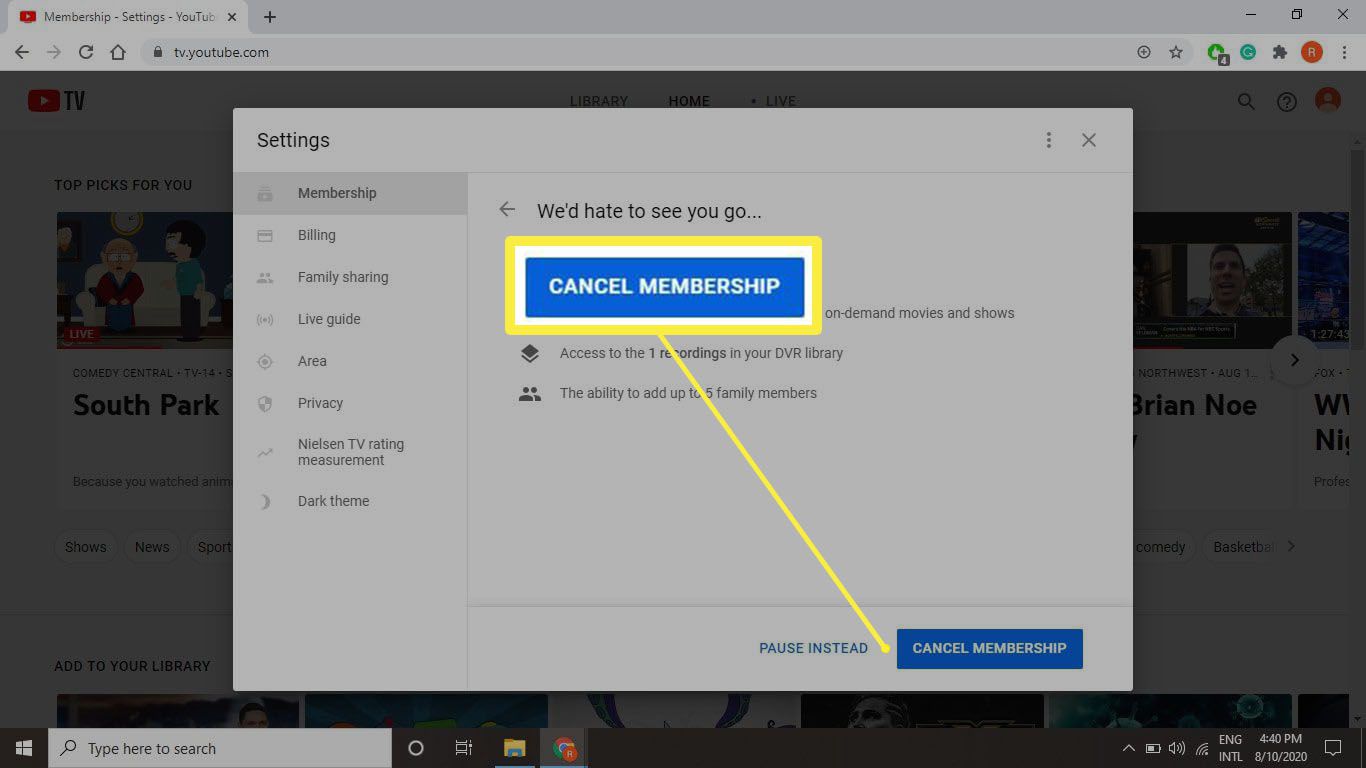Open File Explorer from taskbar

[x=514, y=748]
